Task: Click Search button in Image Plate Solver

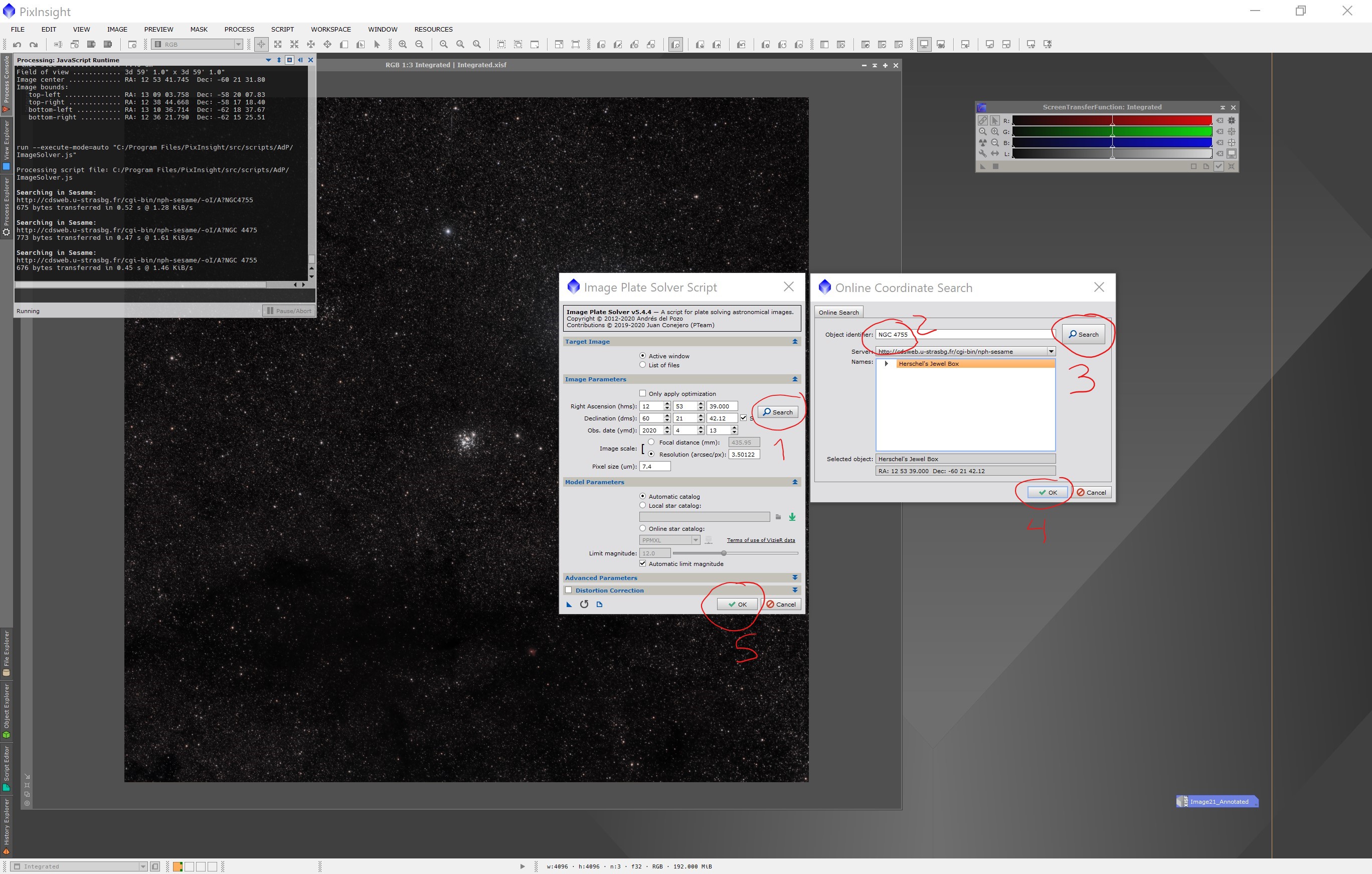Action: click(778, 412)
